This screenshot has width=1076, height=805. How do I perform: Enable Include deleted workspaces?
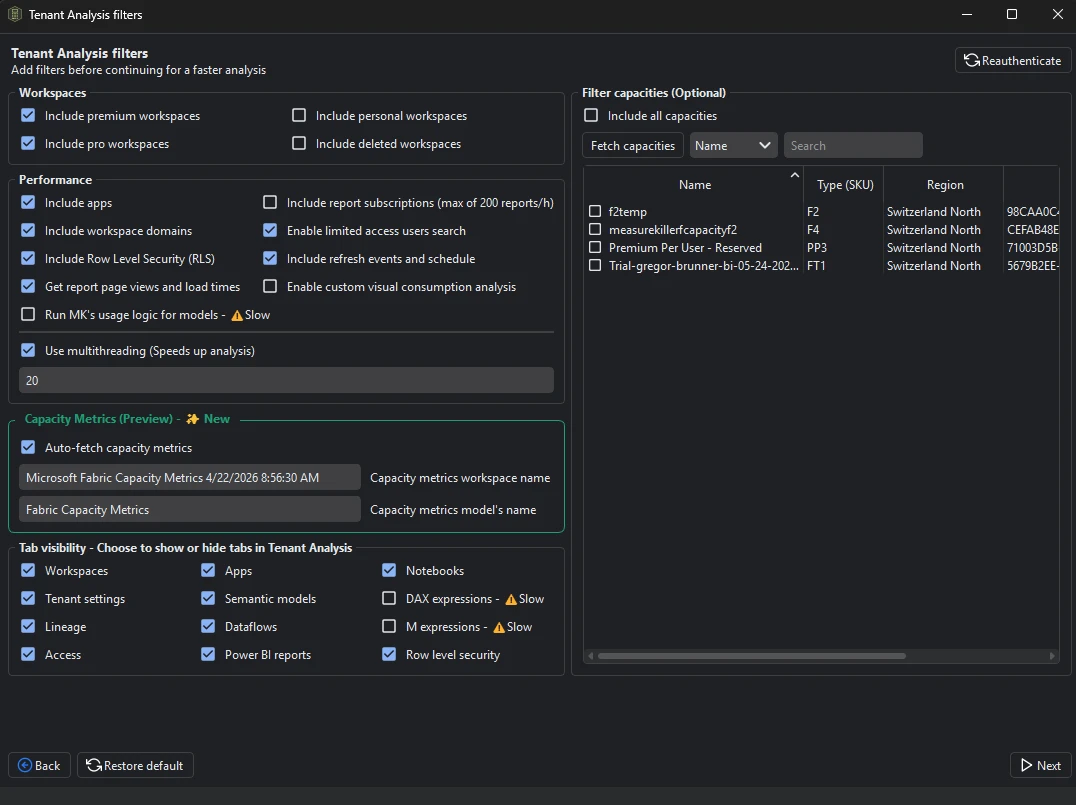pos(299,143)
